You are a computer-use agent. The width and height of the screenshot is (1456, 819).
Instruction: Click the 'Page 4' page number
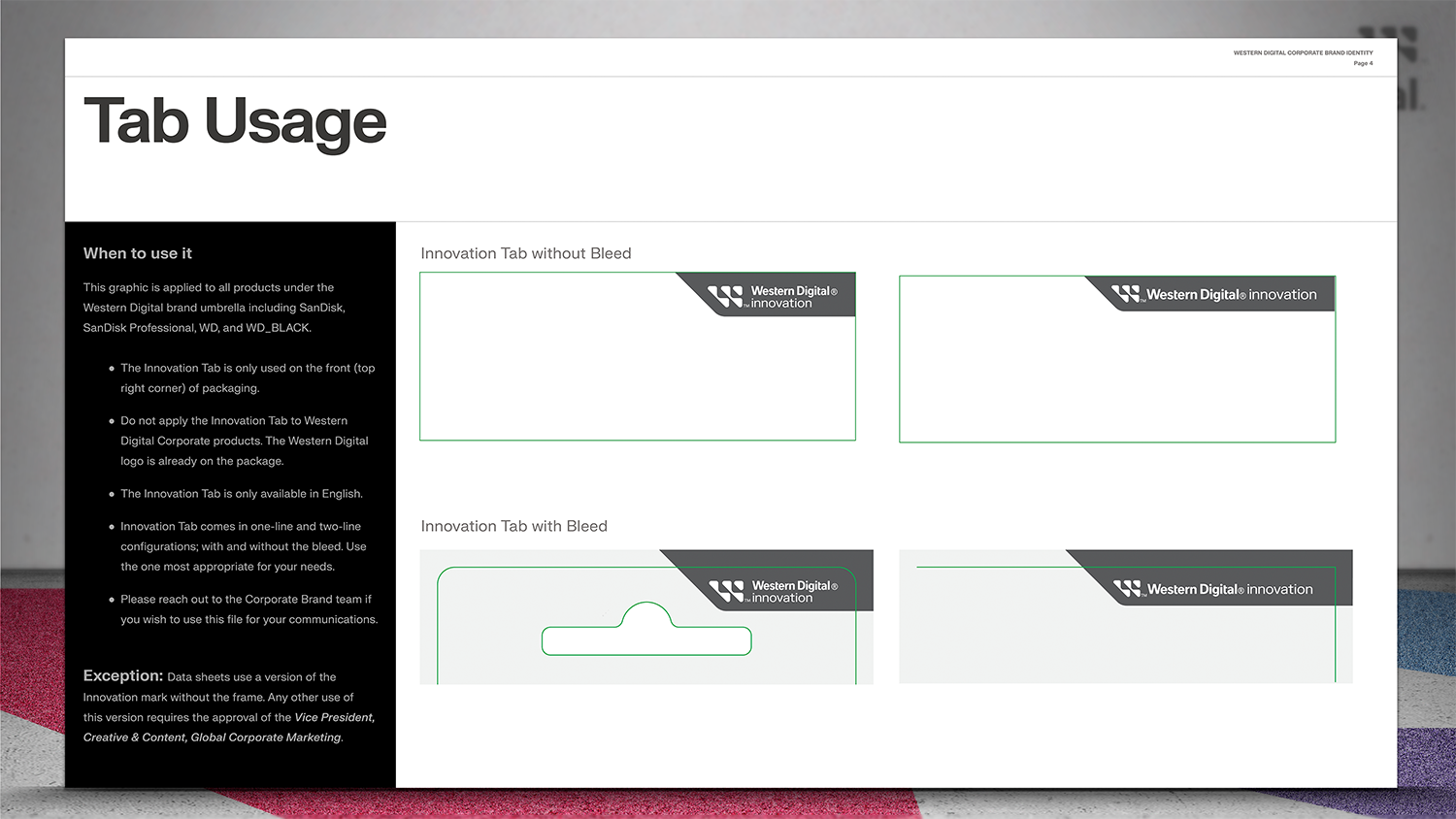click(x=1363, y=63)
